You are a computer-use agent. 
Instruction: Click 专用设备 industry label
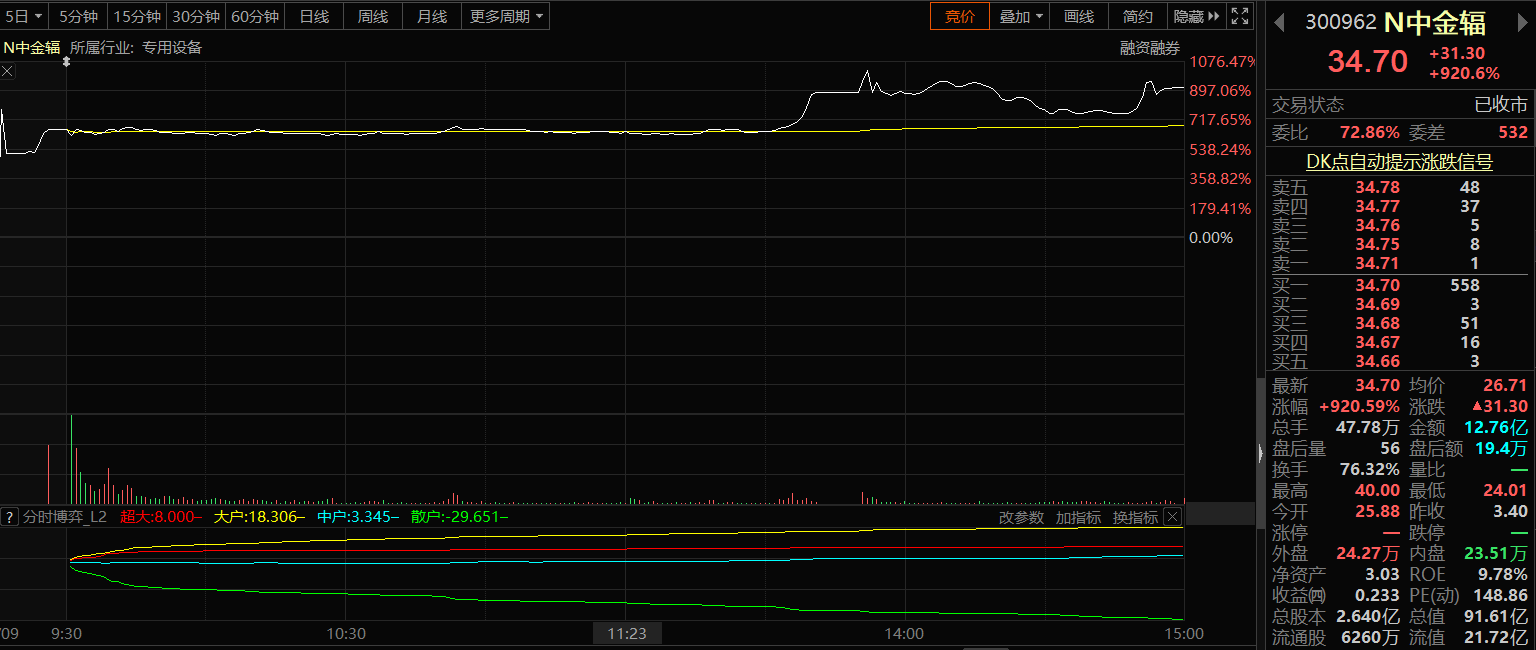point(171,47)
